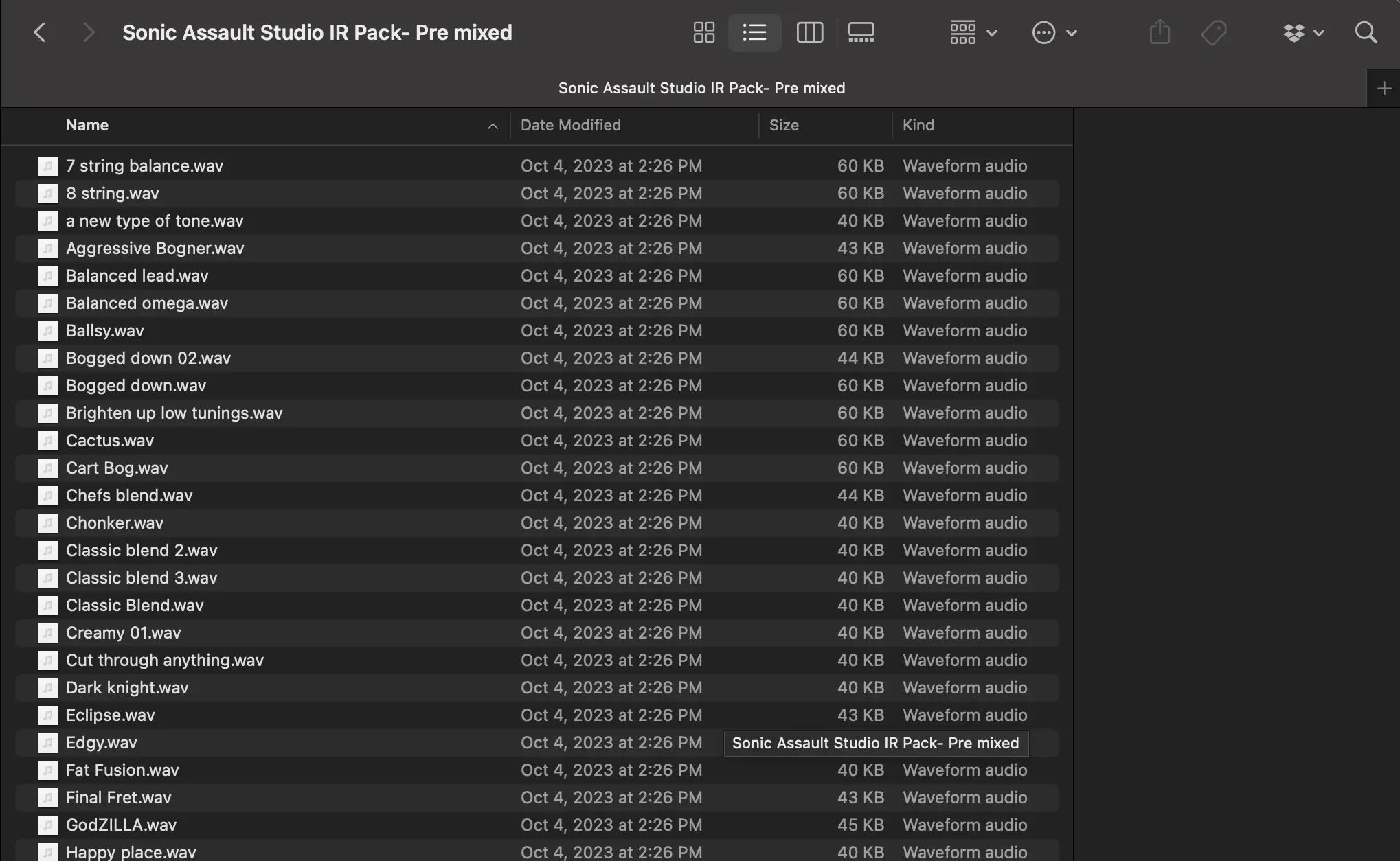Switch to column view
Image resolution: width=1400 pixels, height=861 pixels.
(809, 32)
